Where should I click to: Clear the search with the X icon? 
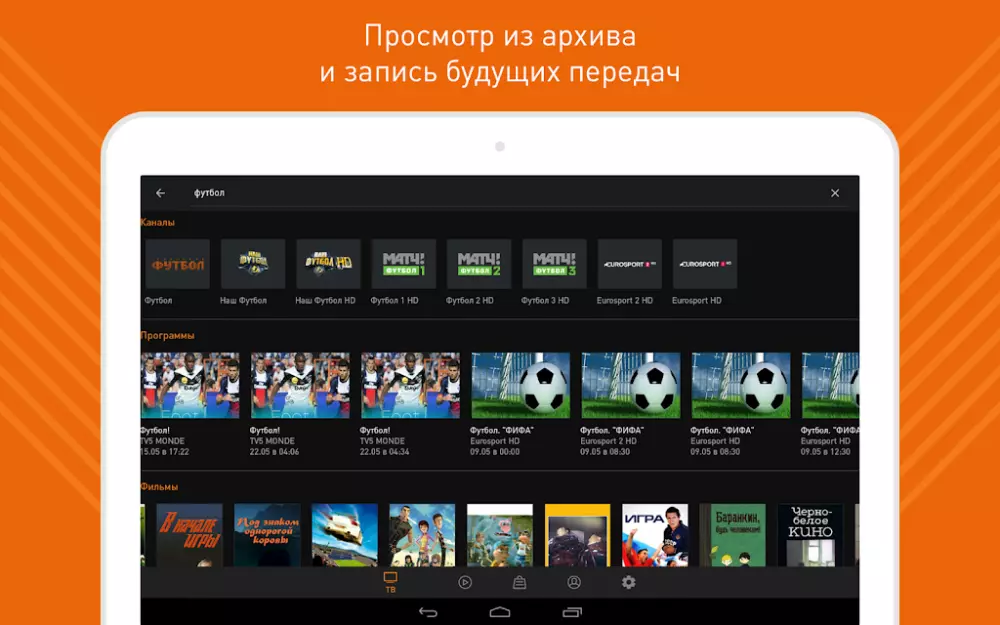835,193
